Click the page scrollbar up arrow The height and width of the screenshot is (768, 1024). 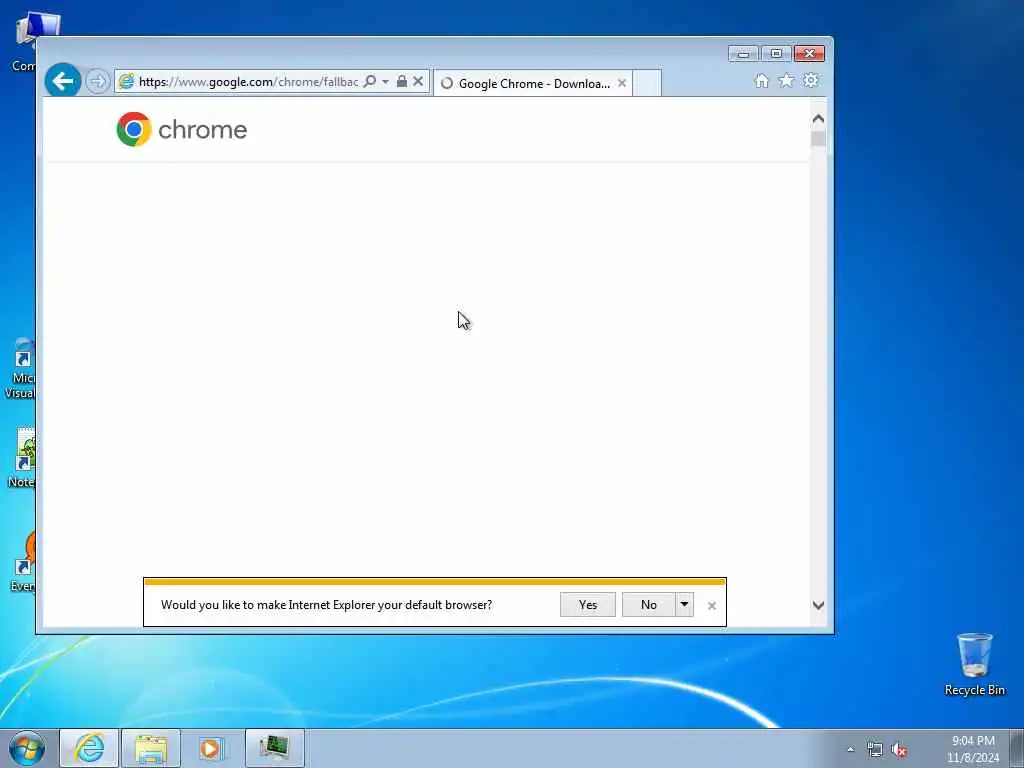click(x=818, y=119)
